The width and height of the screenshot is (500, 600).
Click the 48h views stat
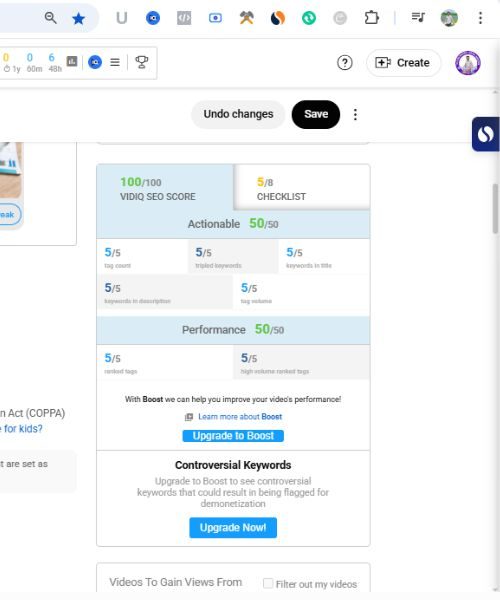[55, 63]
